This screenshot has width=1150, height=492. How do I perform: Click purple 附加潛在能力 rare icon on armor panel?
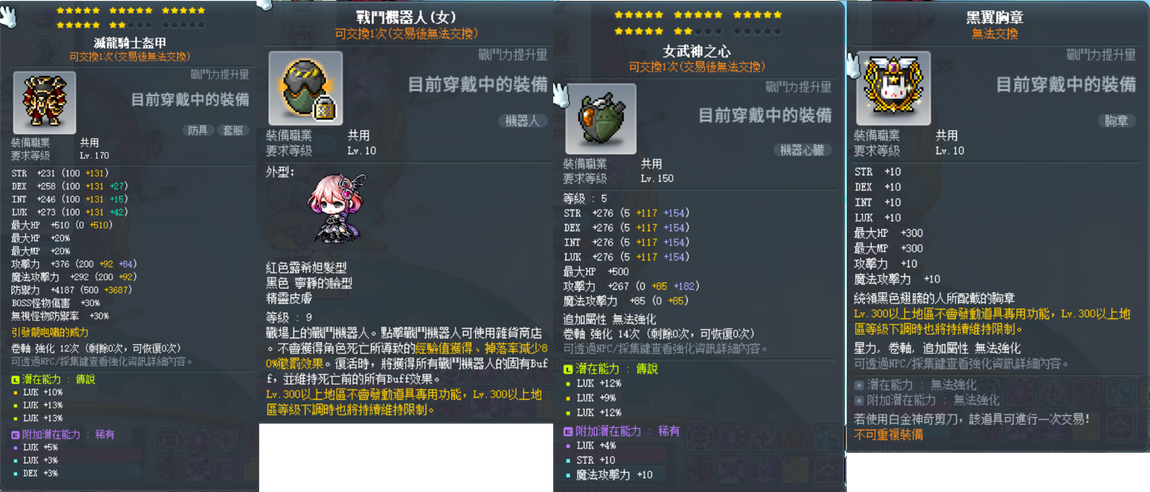(x=16, y=433)
